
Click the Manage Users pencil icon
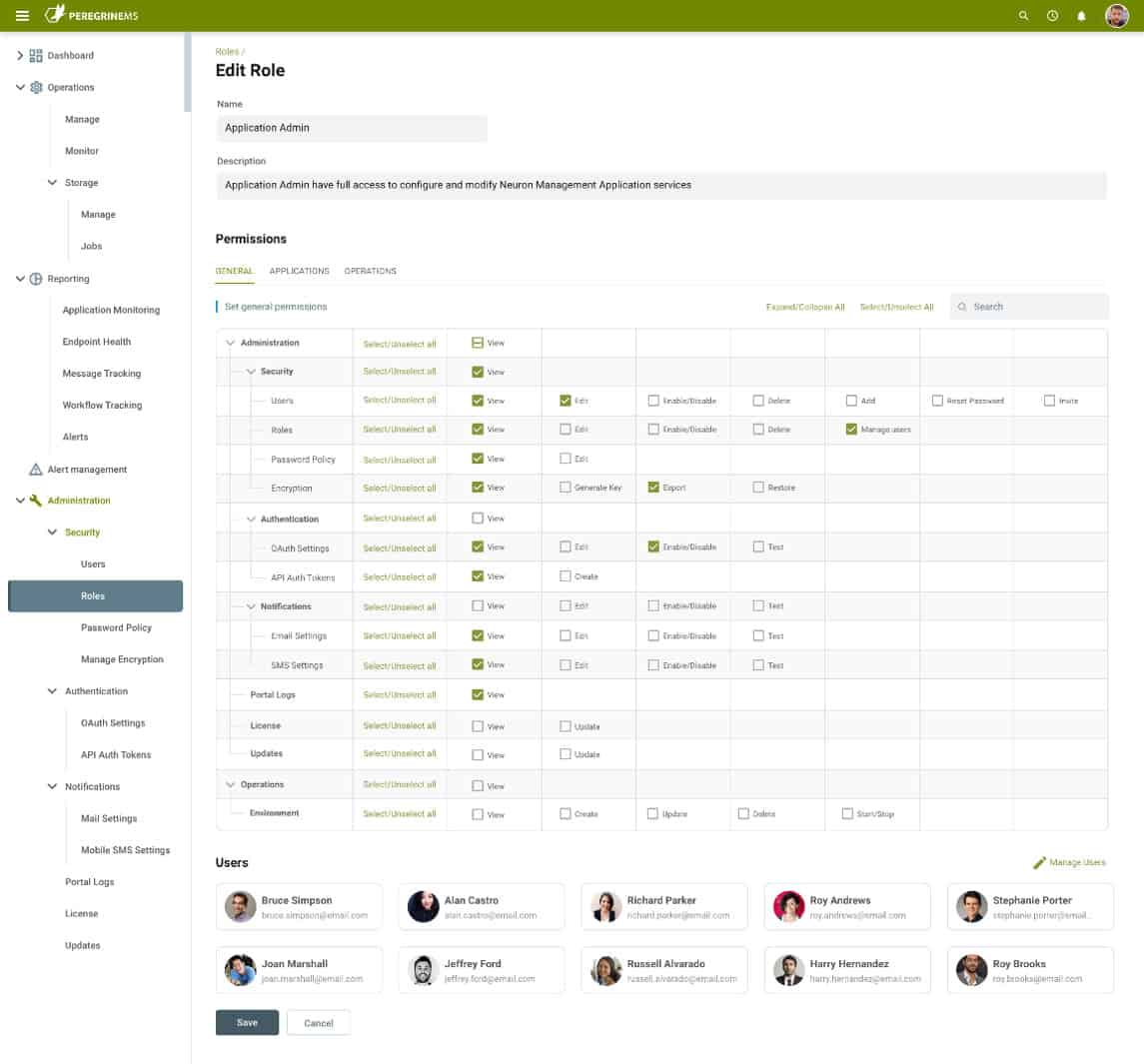tap(1039, 862)
